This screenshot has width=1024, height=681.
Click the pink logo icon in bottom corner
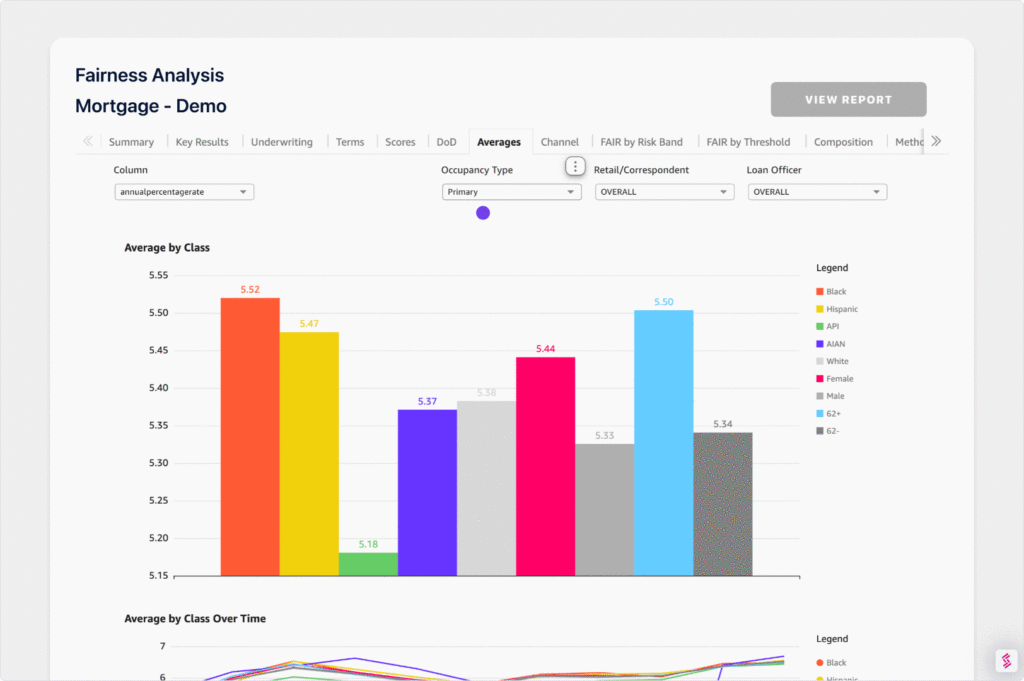pos(1005,661)
